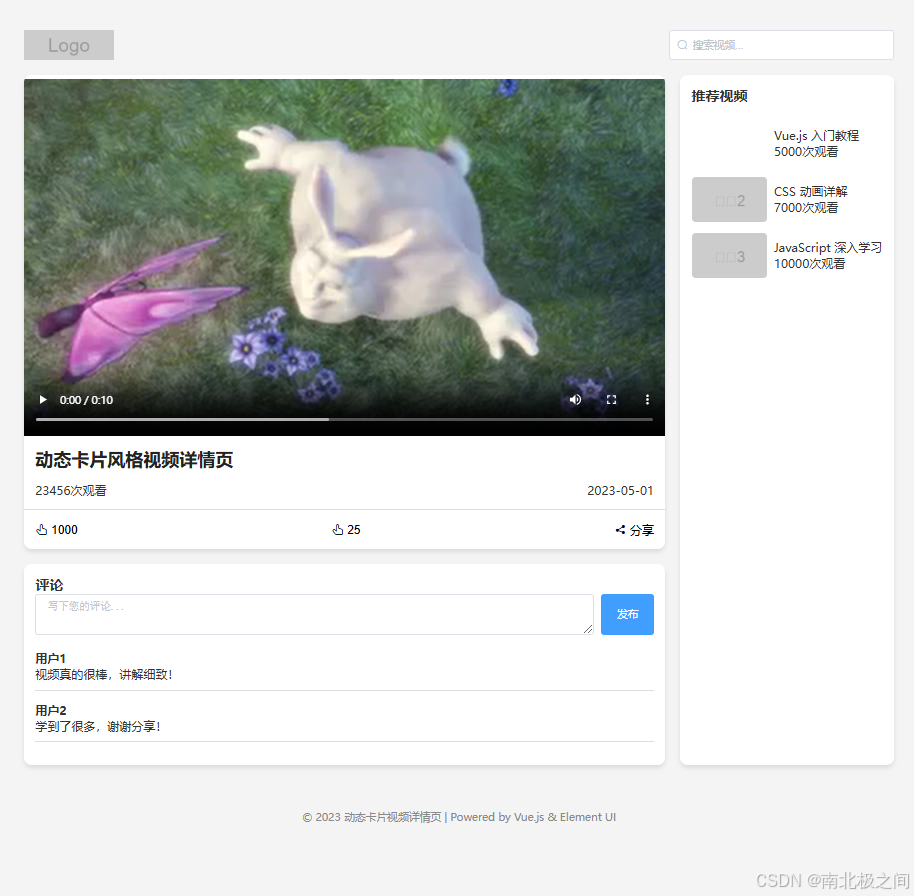This screenshot has width=914, height=896.
Task: Click the video title 动态卡片风格视频详情页
Action: 134,460
